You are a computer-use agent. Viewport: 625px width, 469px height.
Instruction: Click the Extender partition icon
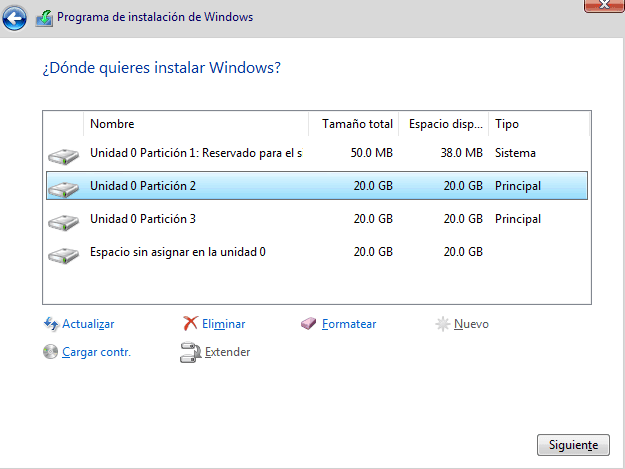pyautogui.click(x=190, y=352)
